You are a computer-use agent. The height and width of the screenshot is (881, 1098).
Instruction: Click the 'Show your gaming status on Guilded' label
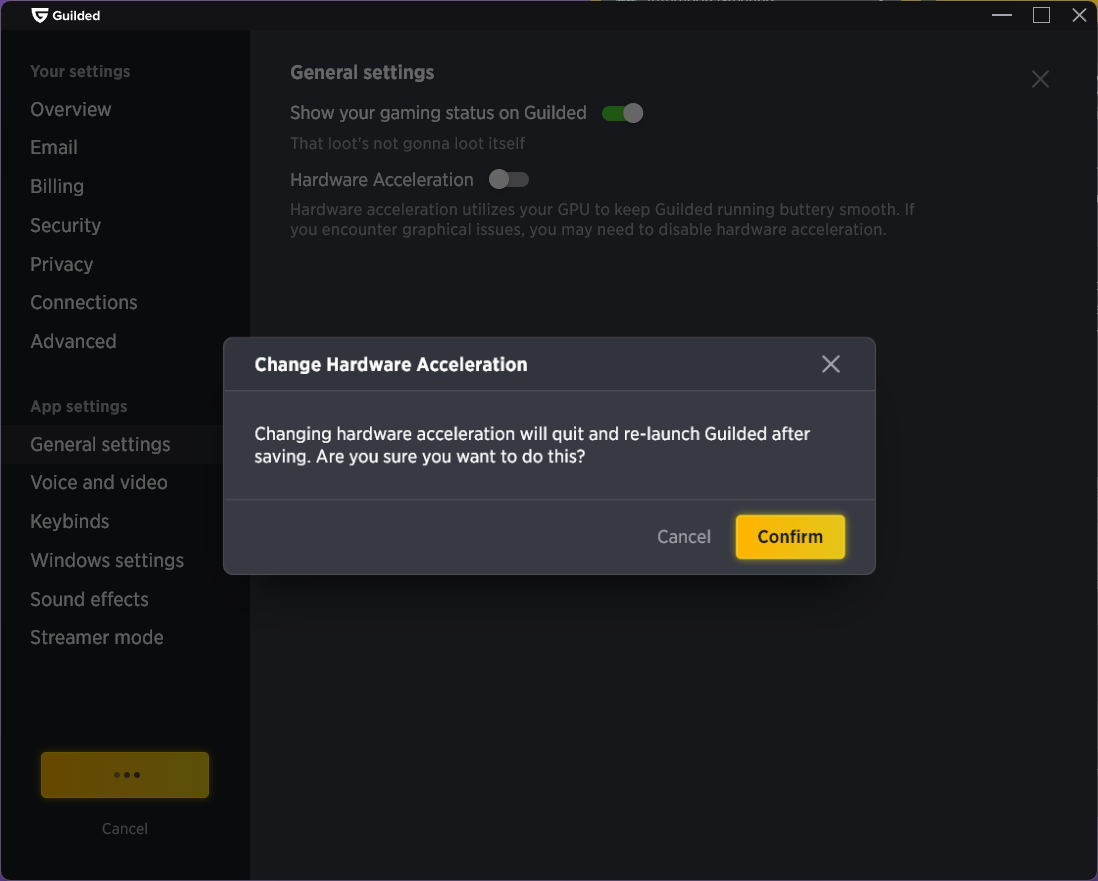pyautogui.click(x=438, y=113)
